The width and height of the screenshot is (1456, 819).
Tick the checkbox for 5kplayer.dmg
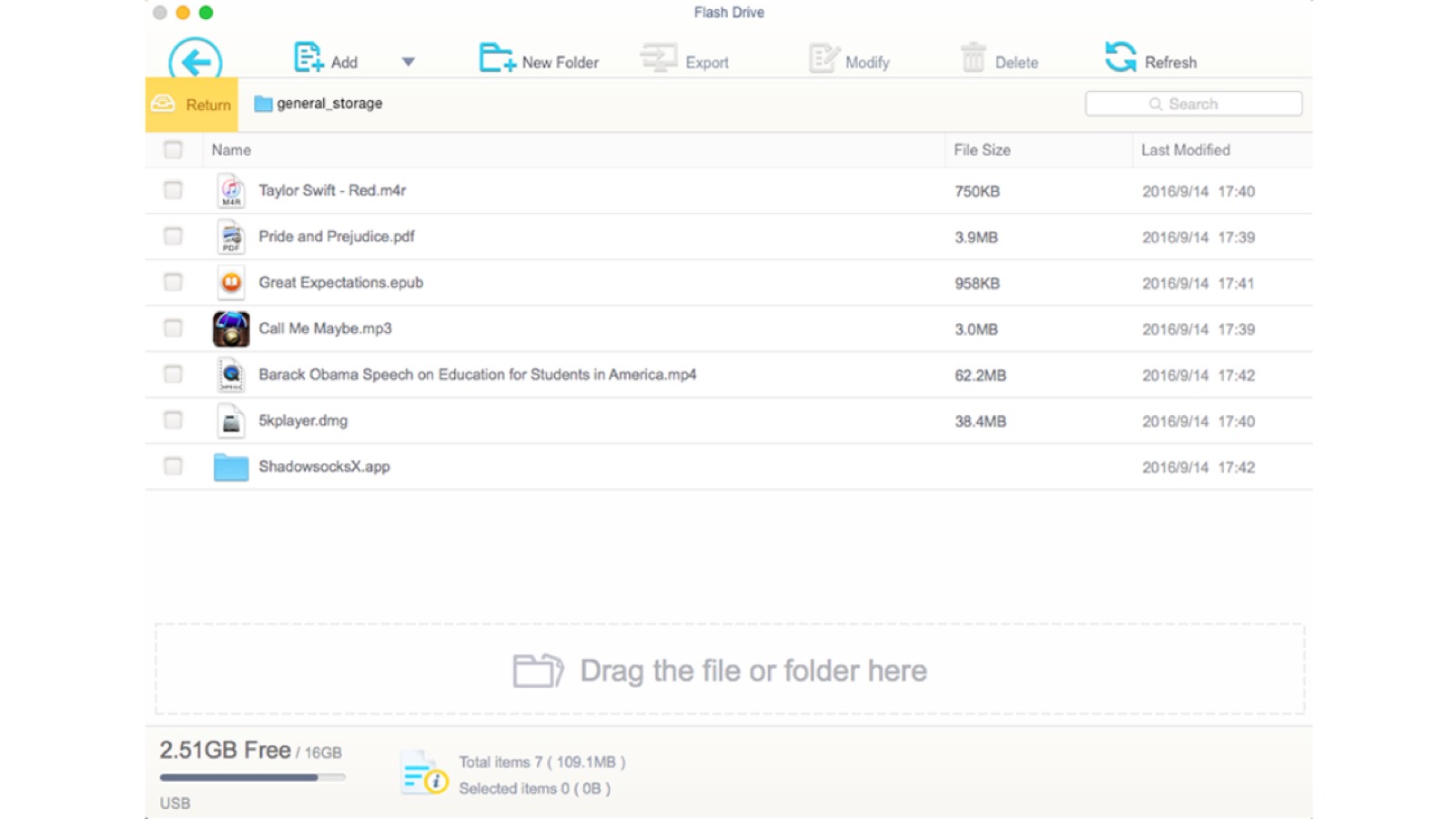173,420
